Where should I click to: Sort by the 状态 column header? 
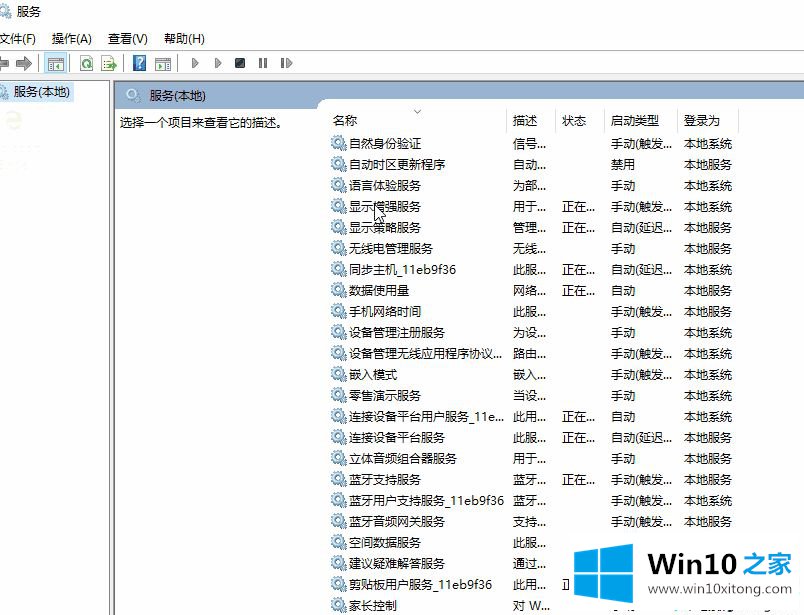574,120
